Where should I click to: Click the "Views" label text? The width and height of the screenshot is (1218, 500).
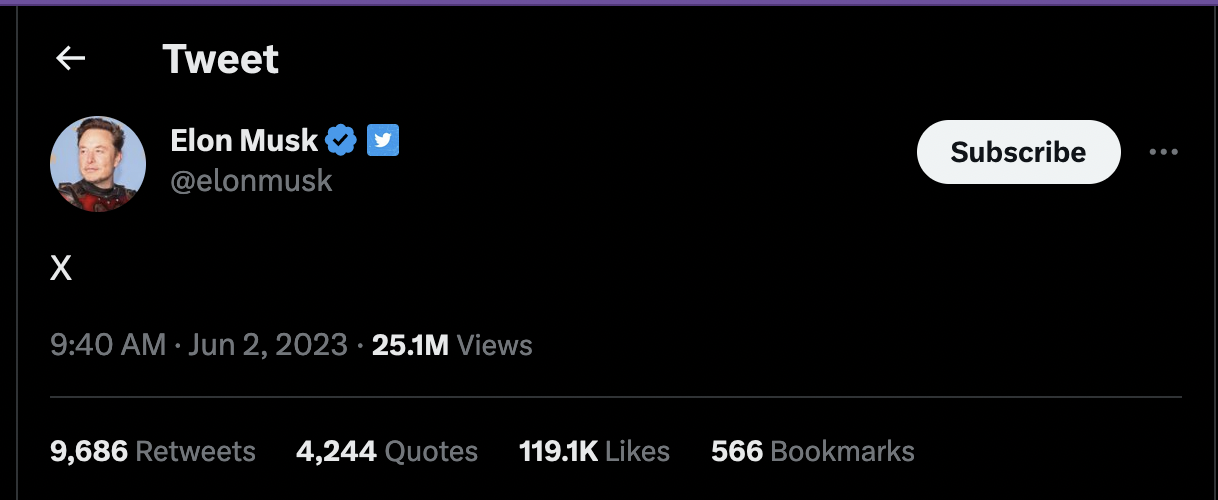pos(494,346)
